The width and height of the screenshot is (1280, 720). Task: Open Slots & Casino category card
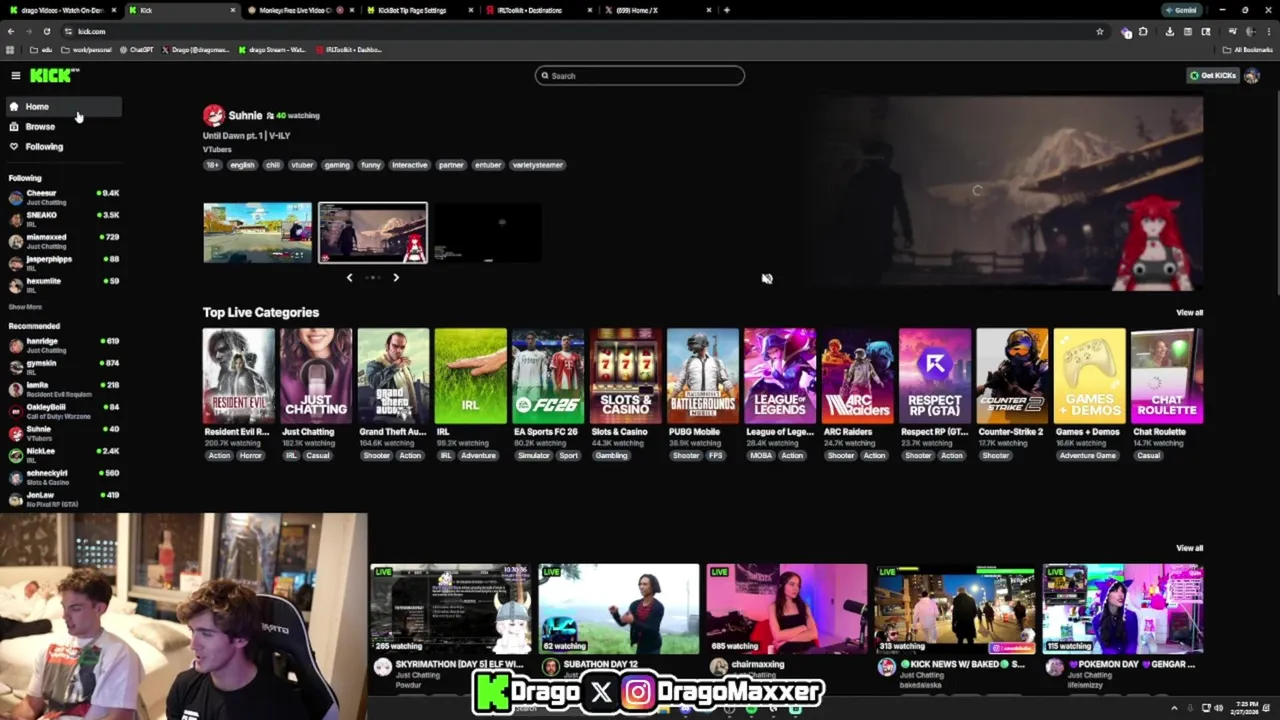pyautogui.click(x=625, y=376)
